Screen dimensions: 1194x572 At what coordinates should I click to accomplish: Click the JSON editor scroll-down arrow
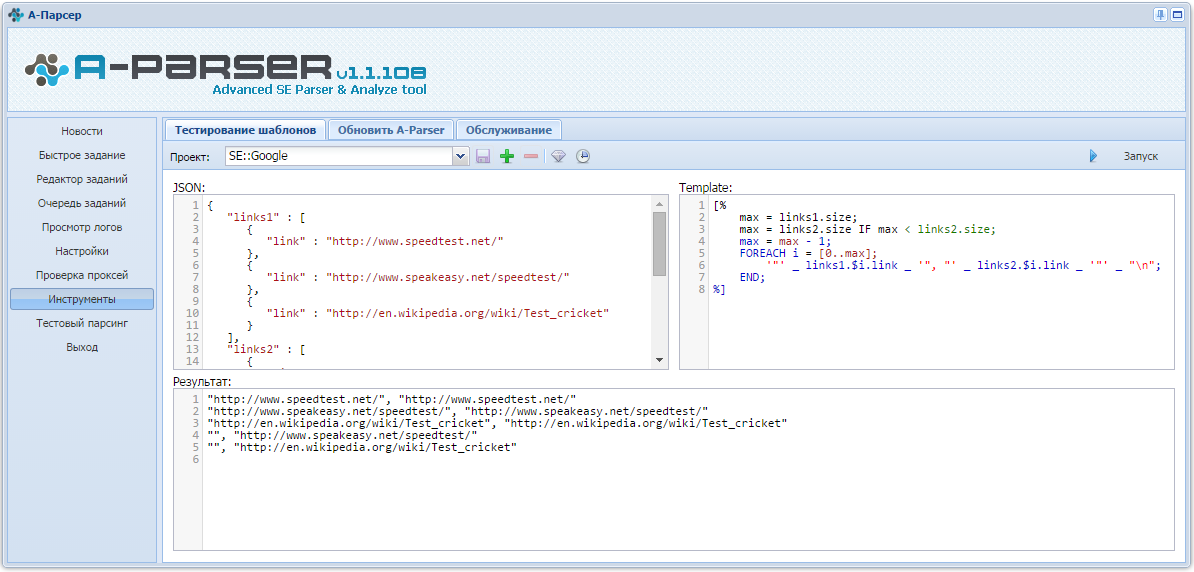click(659, 359)
